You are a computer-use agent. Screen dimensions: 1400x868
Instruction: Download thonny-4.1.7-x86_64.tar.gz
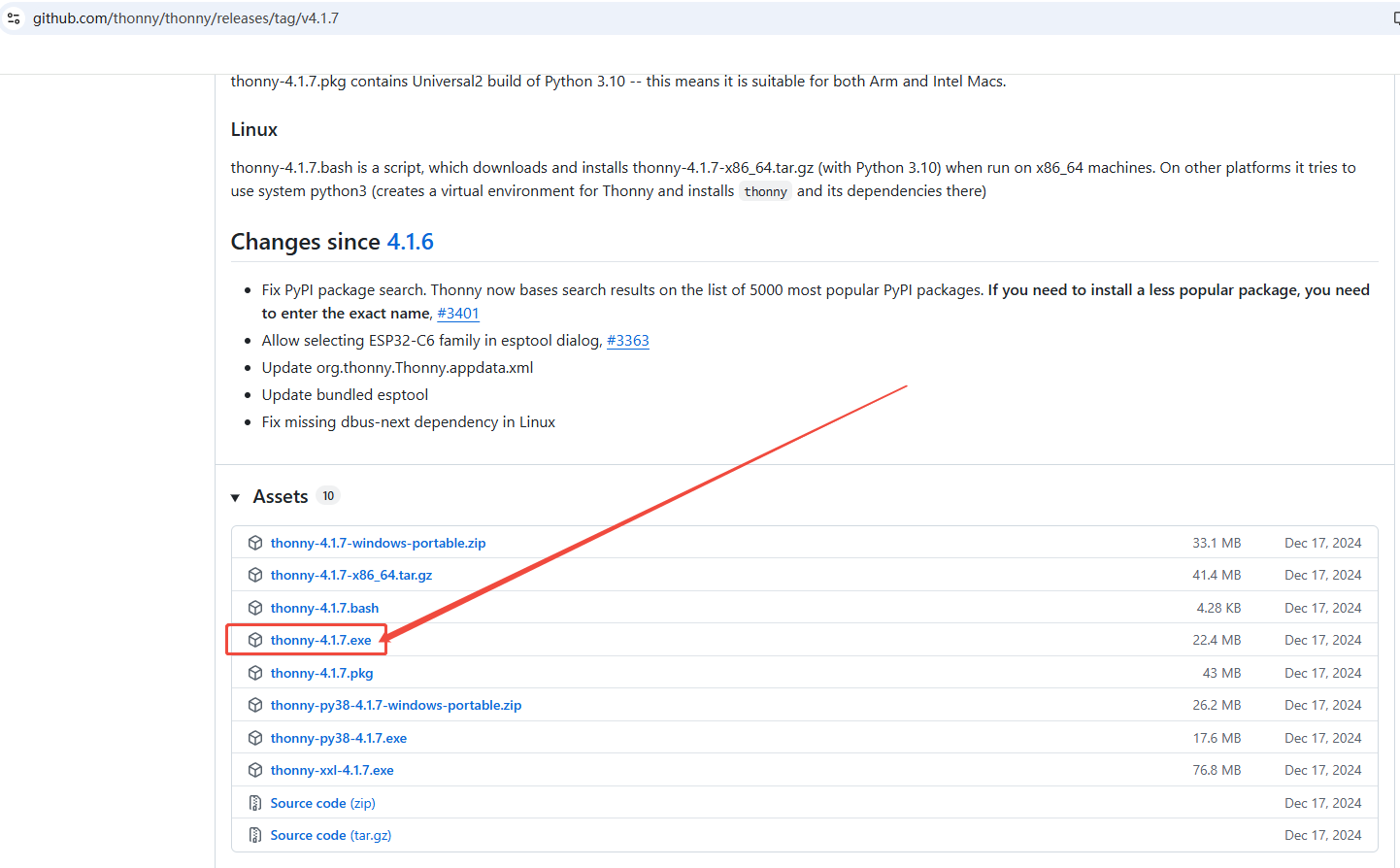click(x=351, y=575)
